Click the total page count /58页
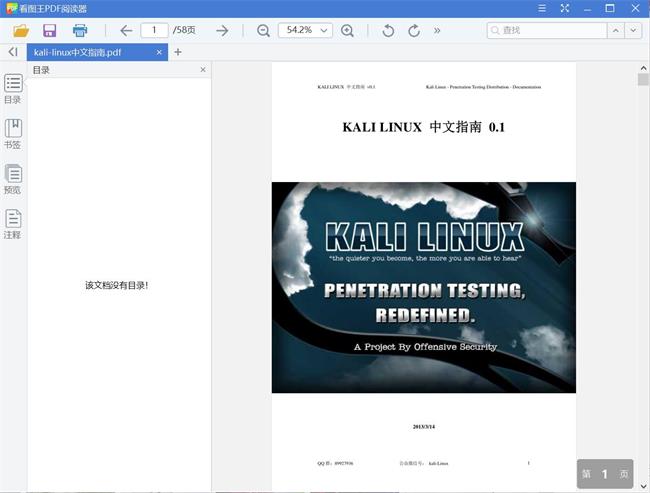The height and width of the screenshot is (493, 650). (x=184, y=30)
